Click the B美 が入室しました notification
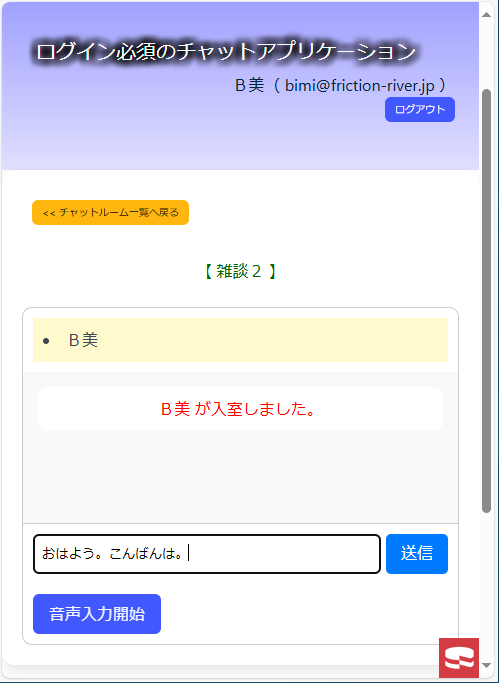This screenshot has height=683, width=499. (240, 409)
